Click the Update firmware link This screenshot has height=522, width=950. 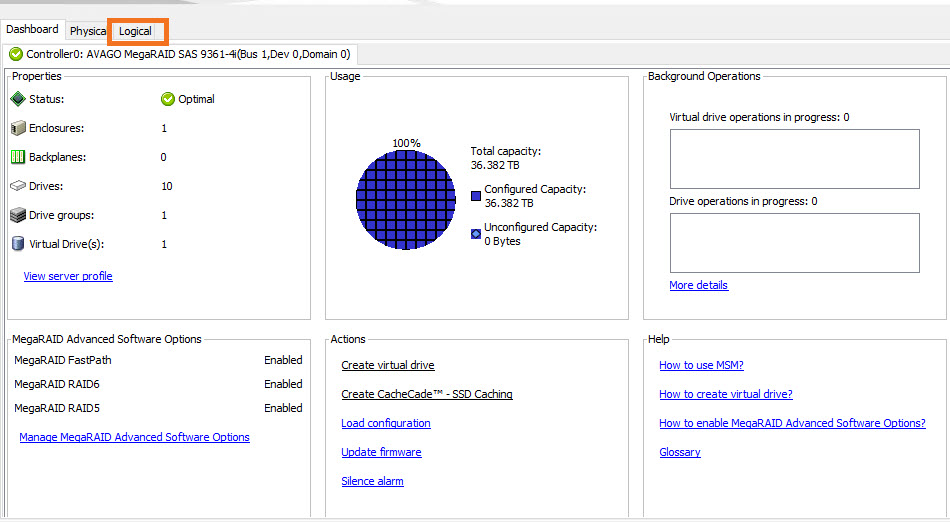click(x=381, y=452)
